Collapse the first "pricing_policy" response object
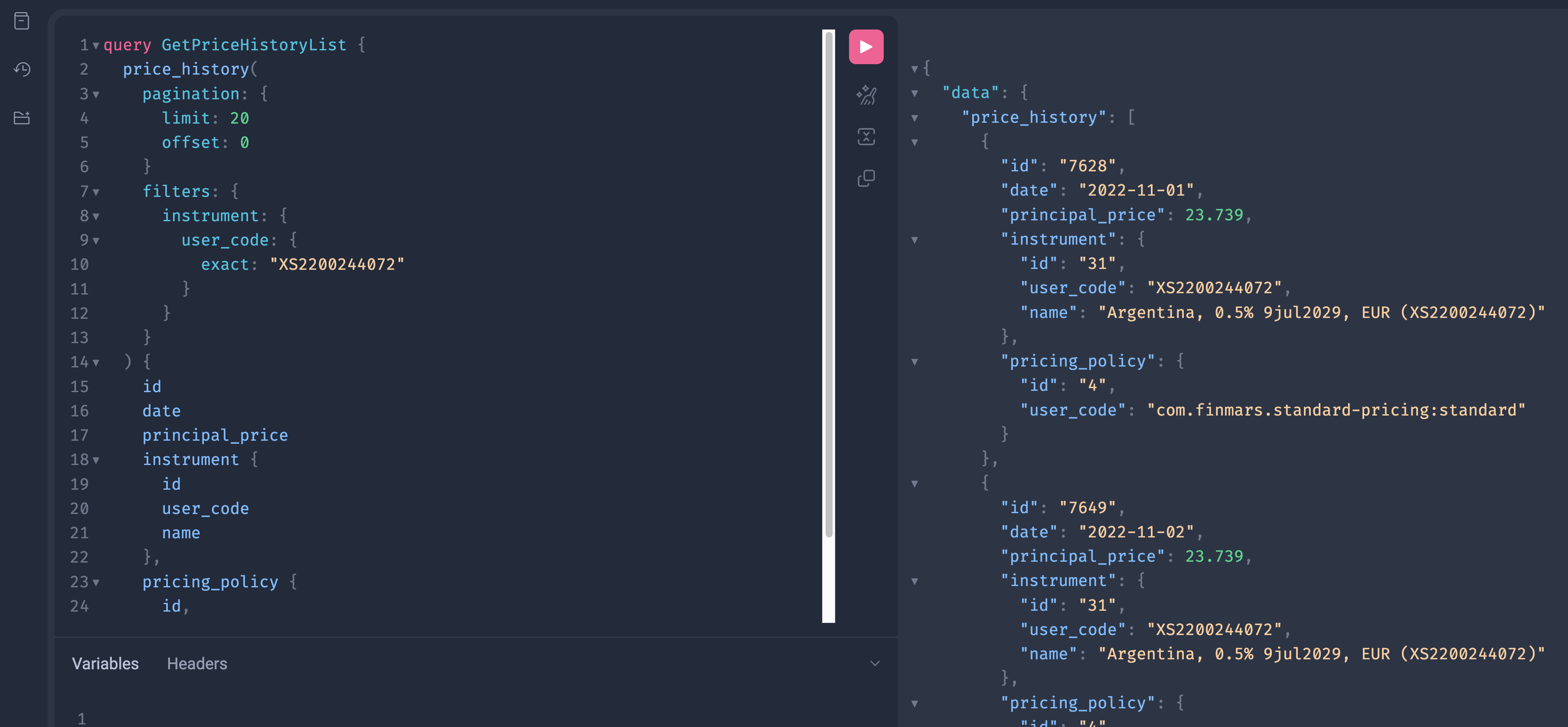1568x727 pixels. tap(914, 362)
